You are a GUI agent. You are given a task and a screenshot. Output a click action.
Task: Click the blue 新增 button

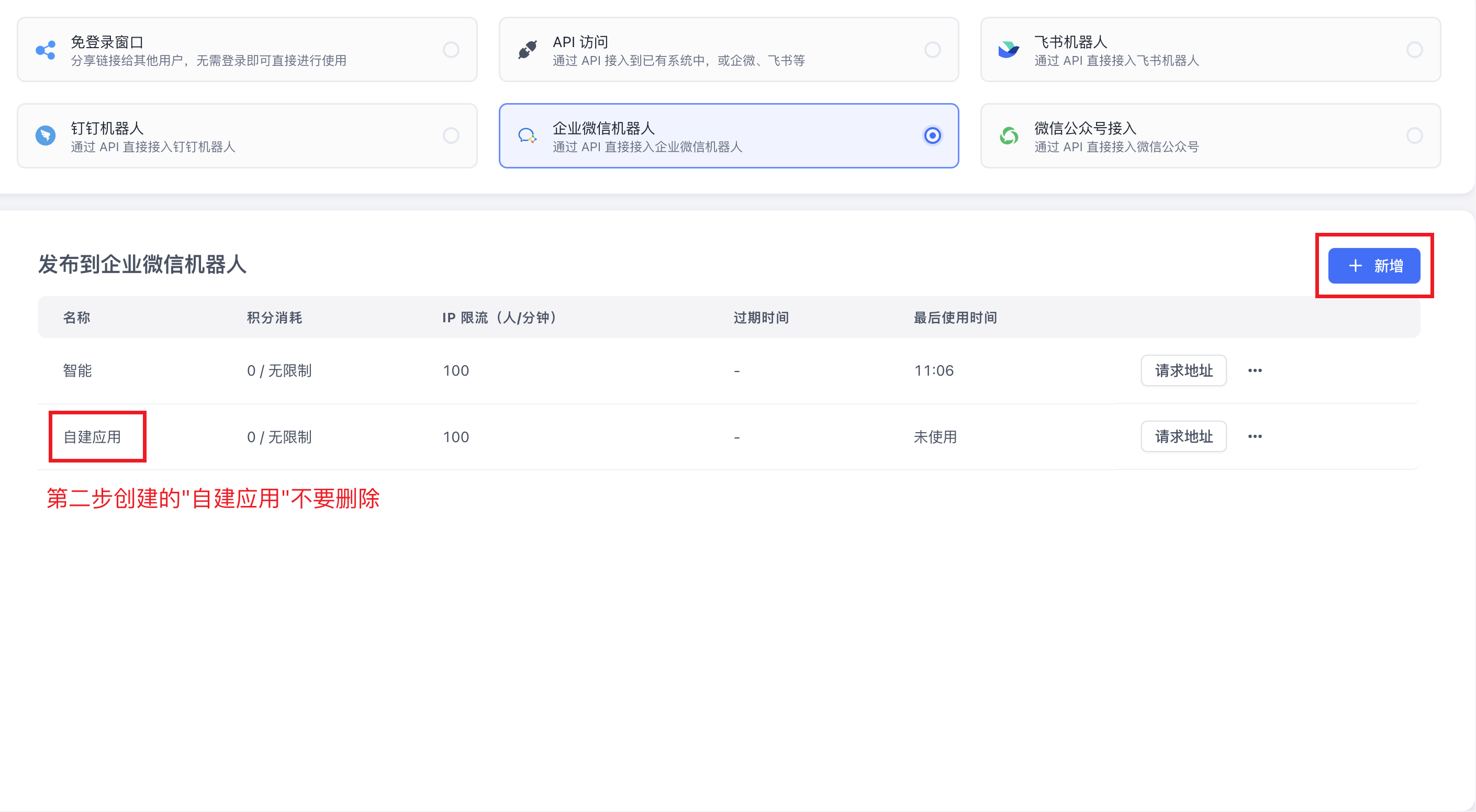[1373, 266]
